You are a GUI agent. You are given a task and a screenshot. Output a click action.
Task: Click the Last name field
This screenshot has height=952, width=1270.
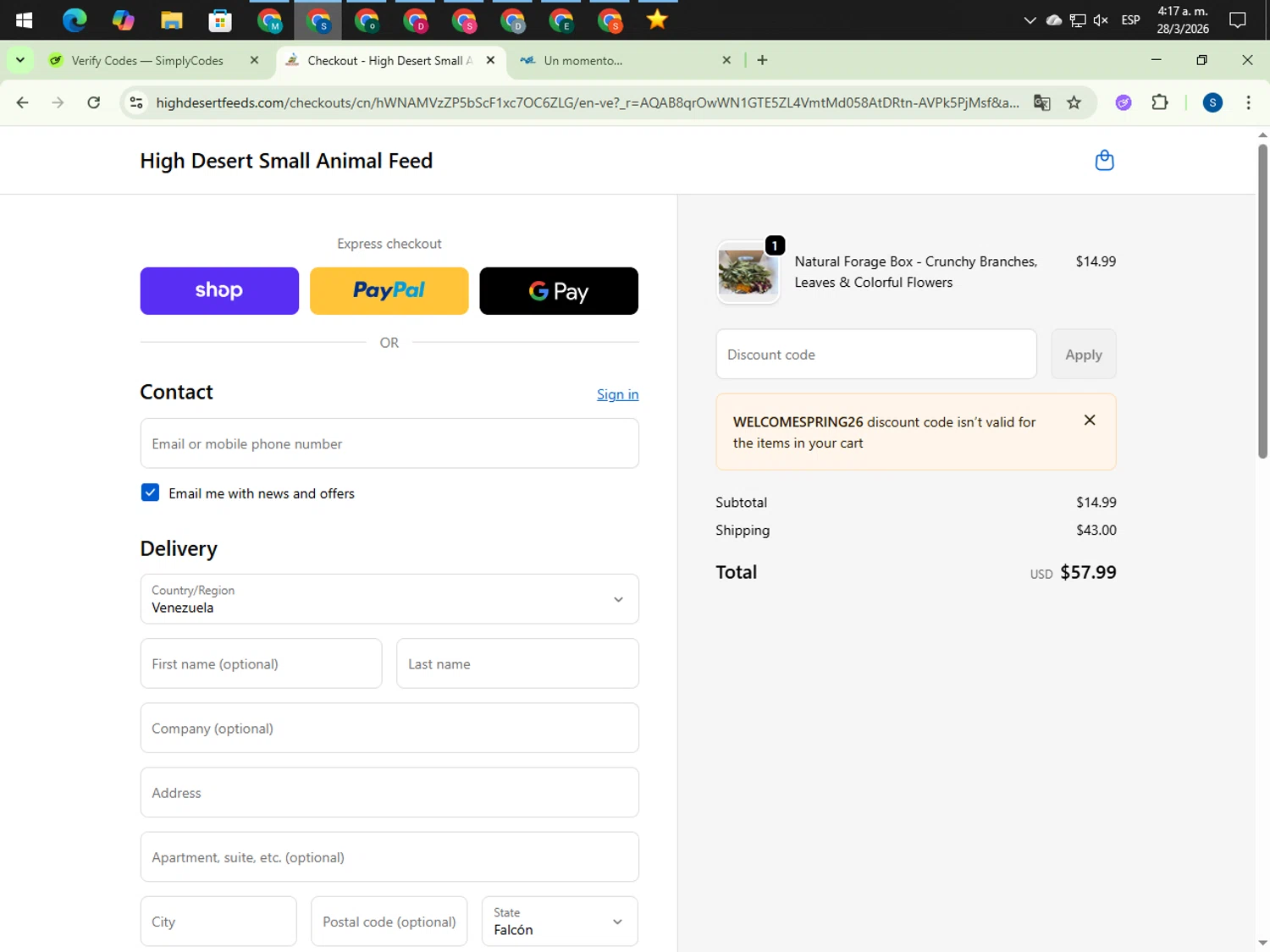pyautogui.click(x=517, y=663)
